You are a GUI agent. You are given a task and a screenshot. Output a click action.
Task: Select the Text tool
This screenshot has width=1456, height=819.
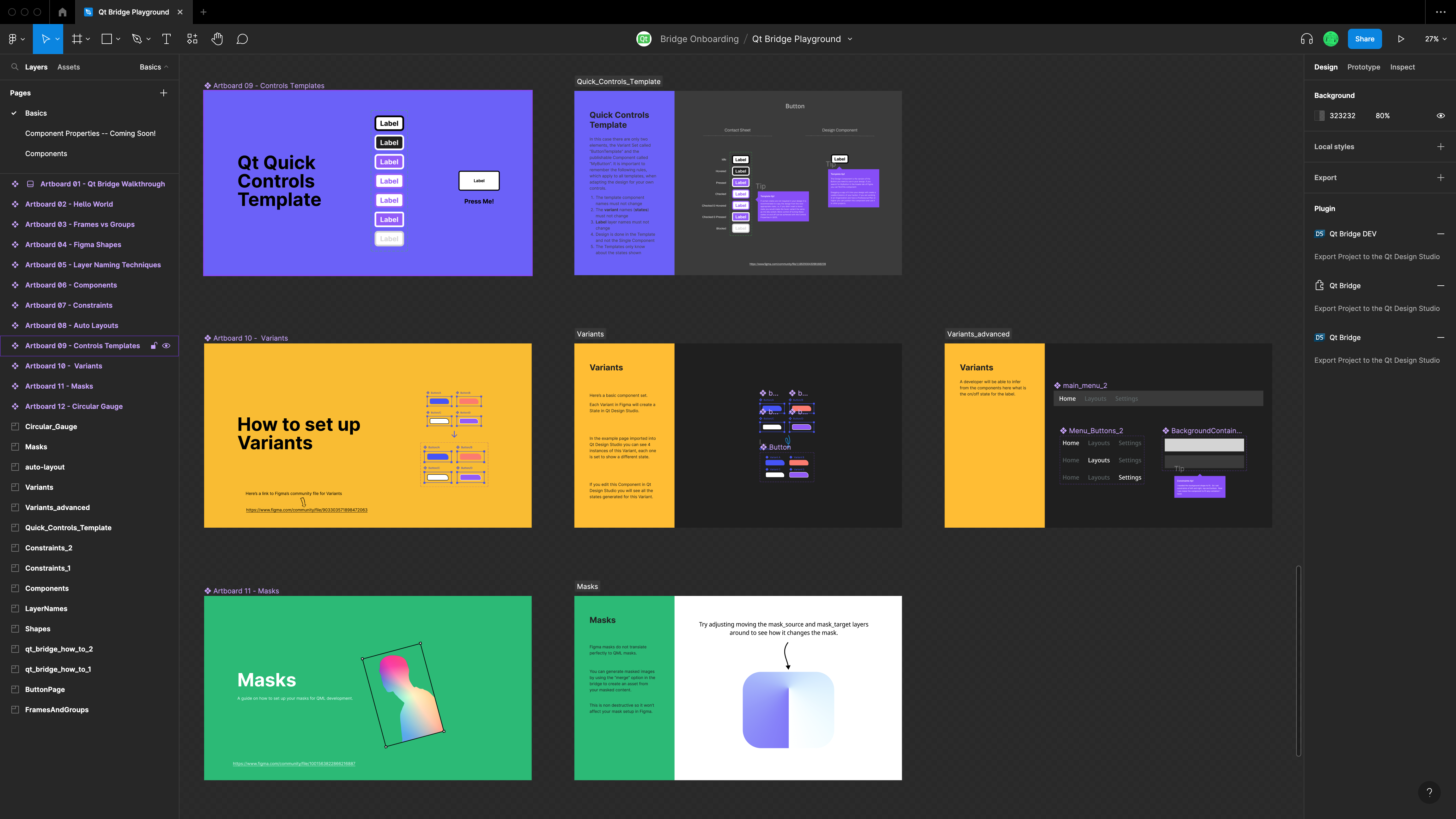(x=166, y=39)
